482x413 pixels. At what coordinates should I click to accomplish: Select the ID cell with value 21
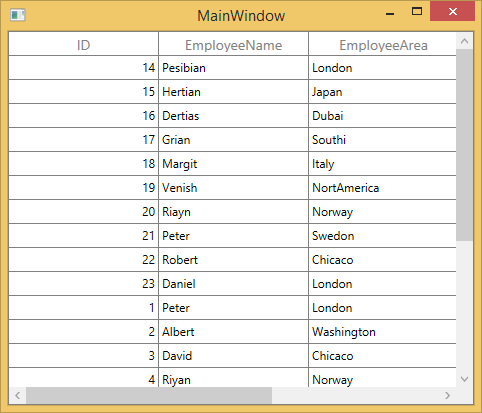(x=84, y=236)
